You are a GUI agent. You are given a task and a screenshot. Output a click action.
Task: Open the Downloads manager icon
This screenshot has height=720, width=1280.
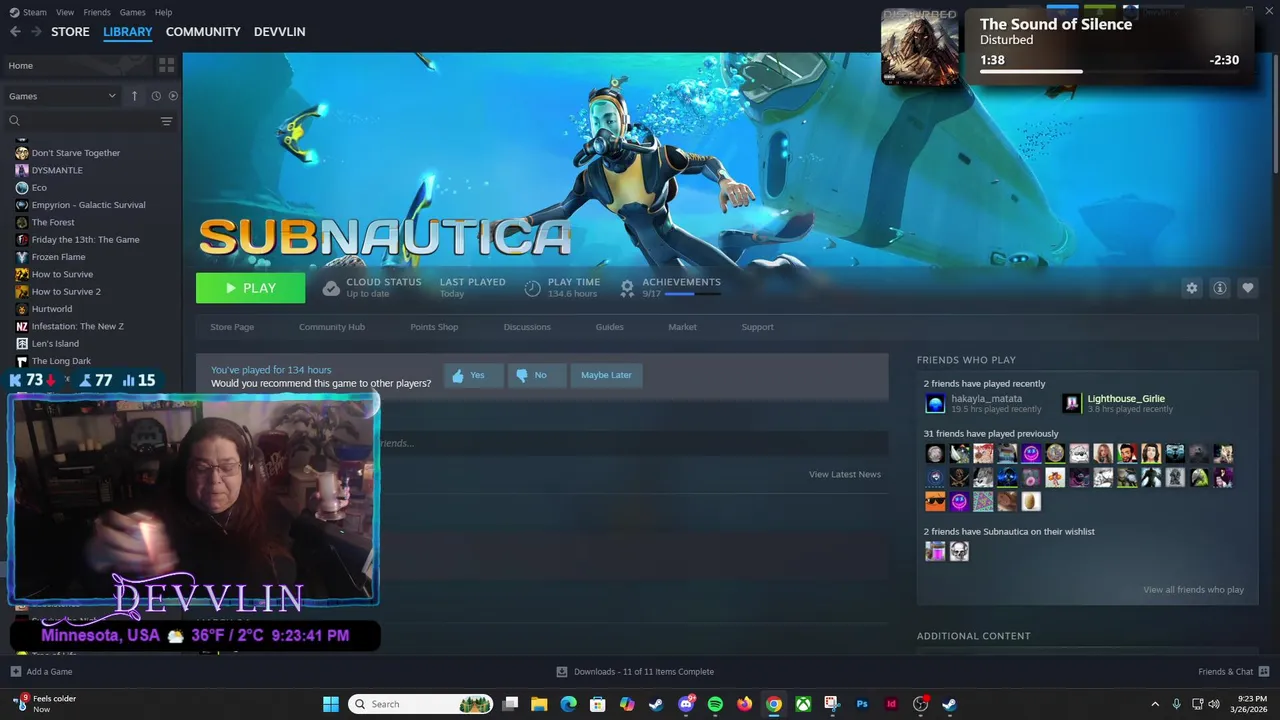(x=562, y=672)
